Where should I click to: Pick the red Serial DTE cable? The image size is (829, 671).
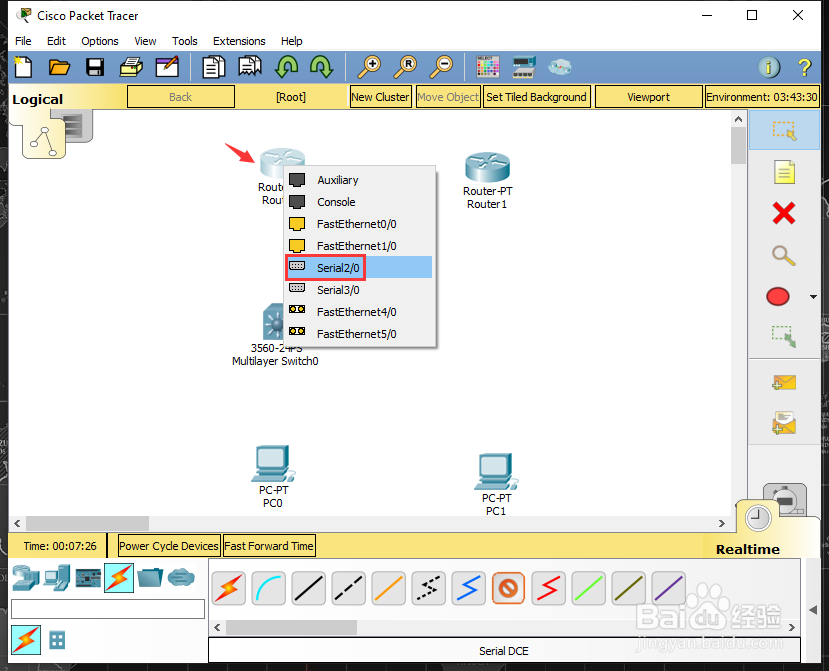(548, 588)
